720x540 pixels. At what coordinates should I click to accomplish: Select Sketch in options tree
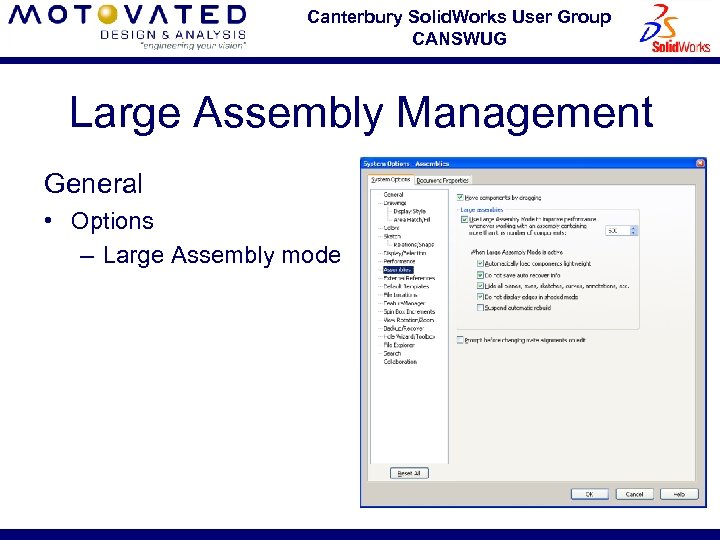pos(392,236)
